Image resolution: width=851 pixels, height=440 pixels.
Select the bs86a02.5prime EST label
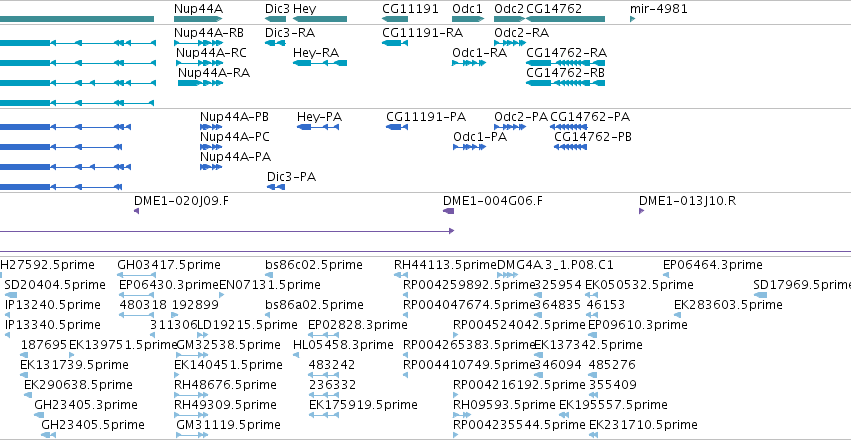tap(314, 305)
